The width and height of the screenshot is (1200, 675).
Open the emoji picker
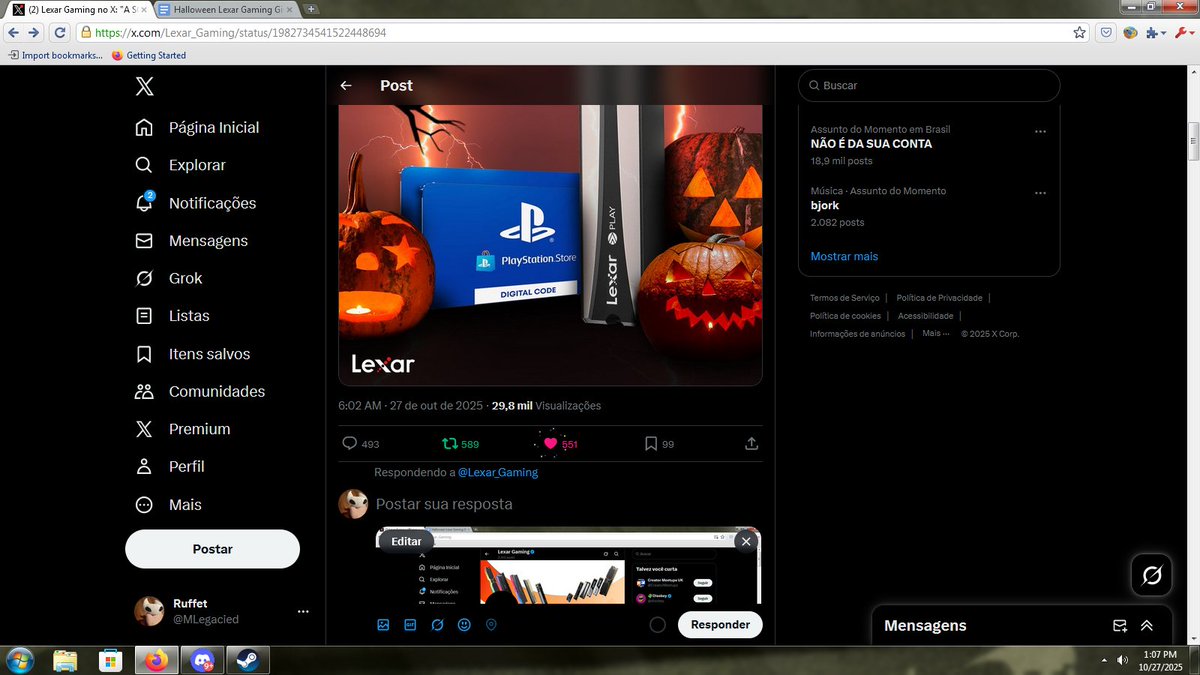point(464,625)
